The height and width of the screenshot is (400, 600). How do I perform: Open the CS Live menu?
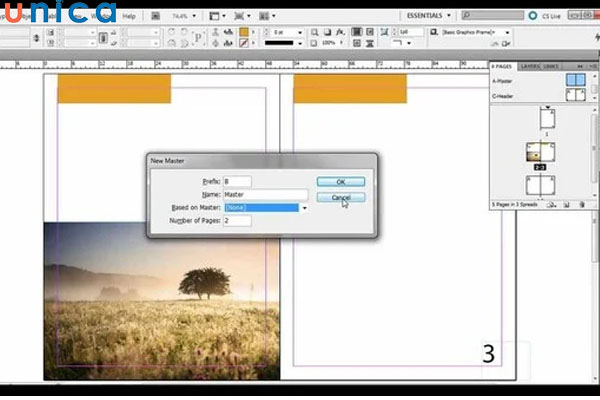click(545, 16)
